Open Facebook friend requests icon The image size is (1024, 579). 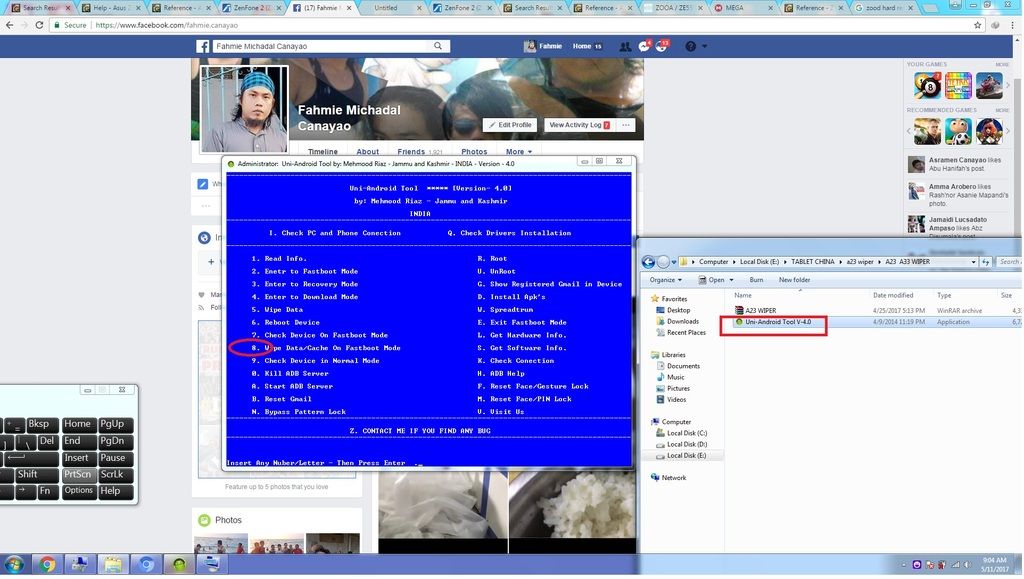pyautogui.click(x=625, y=46)
